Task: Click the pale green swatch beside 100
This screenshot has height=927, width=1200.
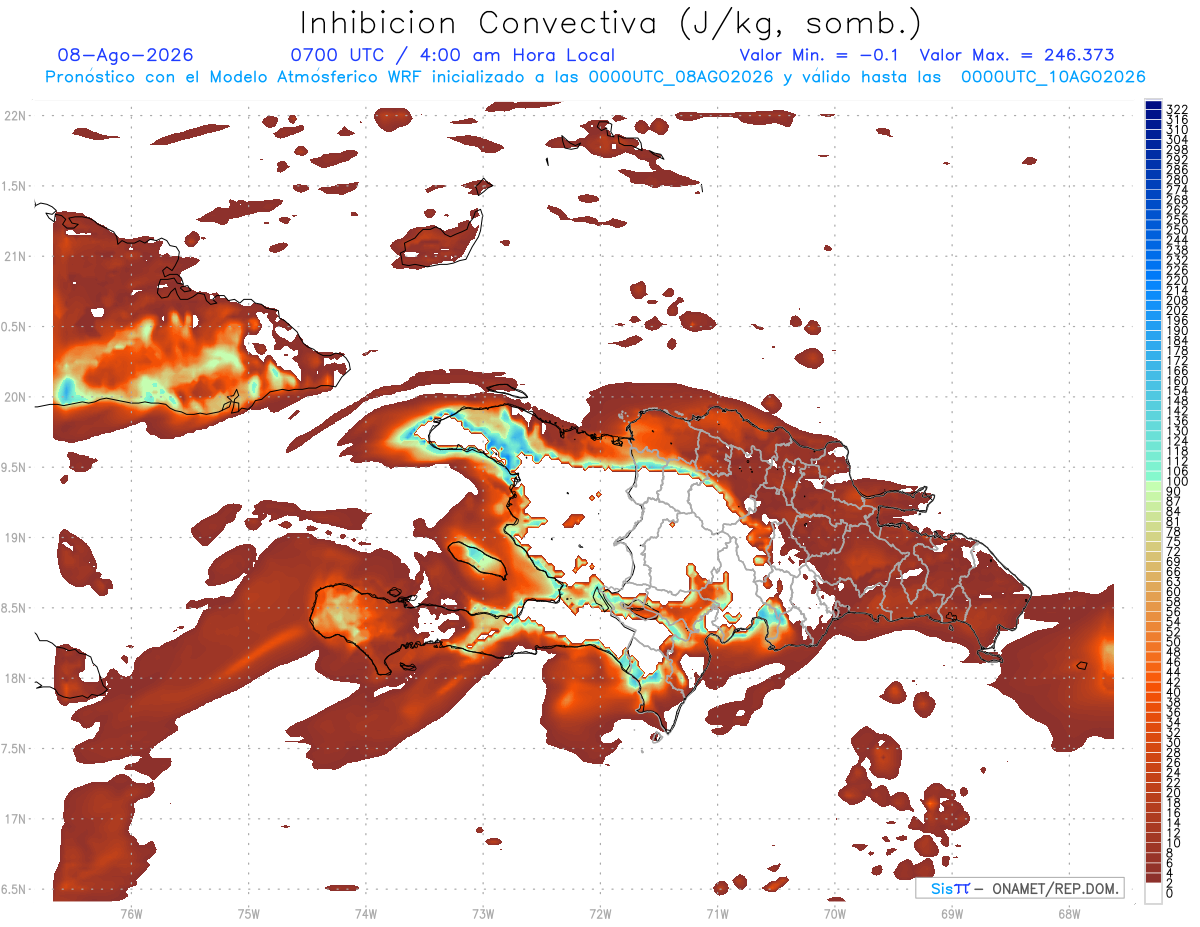Action: (x=1153, y=485)
